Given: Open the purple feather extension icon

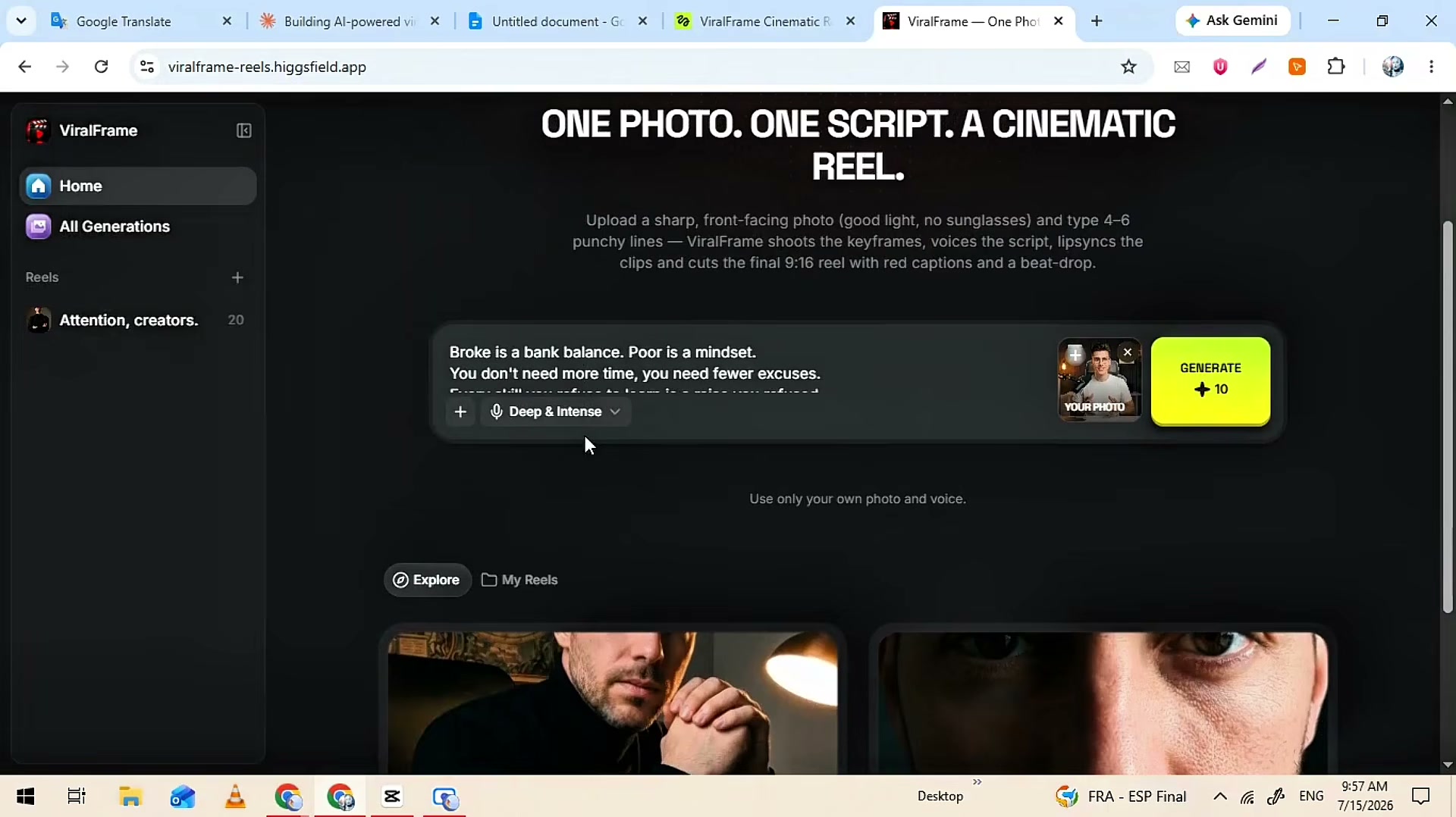Looking at the screenshot, I should tap(1259, 67).
